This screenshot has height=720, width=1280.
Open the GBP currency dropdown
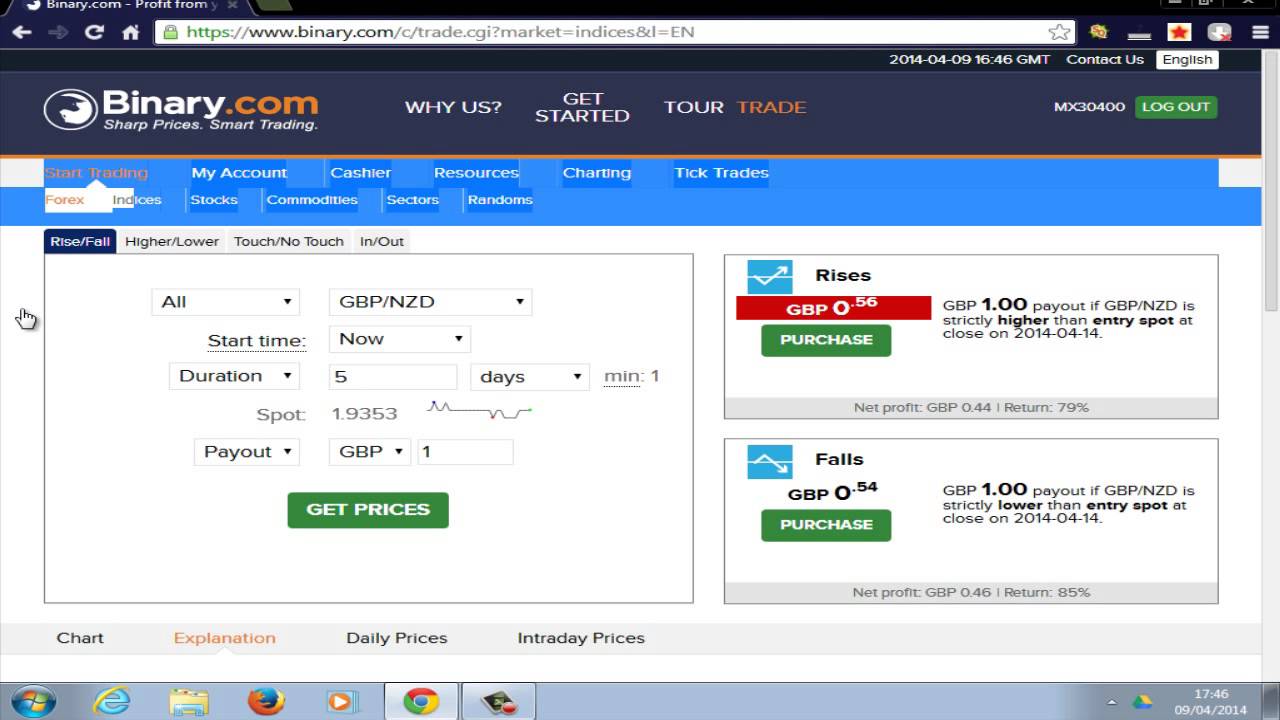coord(370,452)
